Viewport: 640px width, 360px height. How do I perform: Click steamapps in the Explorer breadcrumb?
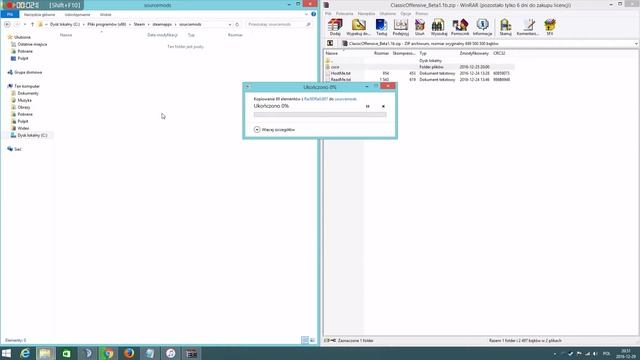point(162,24)
